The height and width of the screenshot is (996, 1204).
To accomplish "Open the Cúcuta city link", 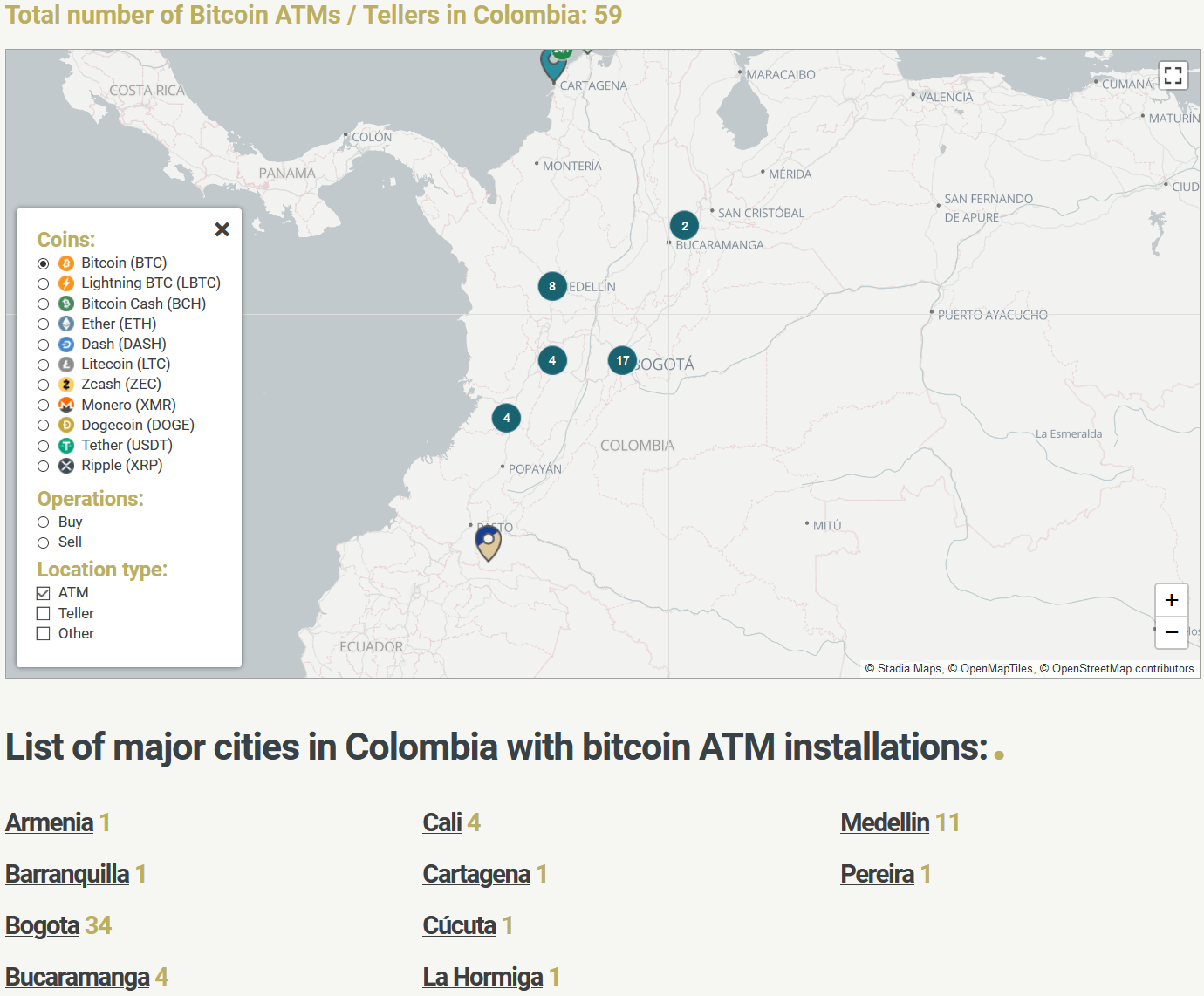I will pyautogui.click(x=460, y=925).
